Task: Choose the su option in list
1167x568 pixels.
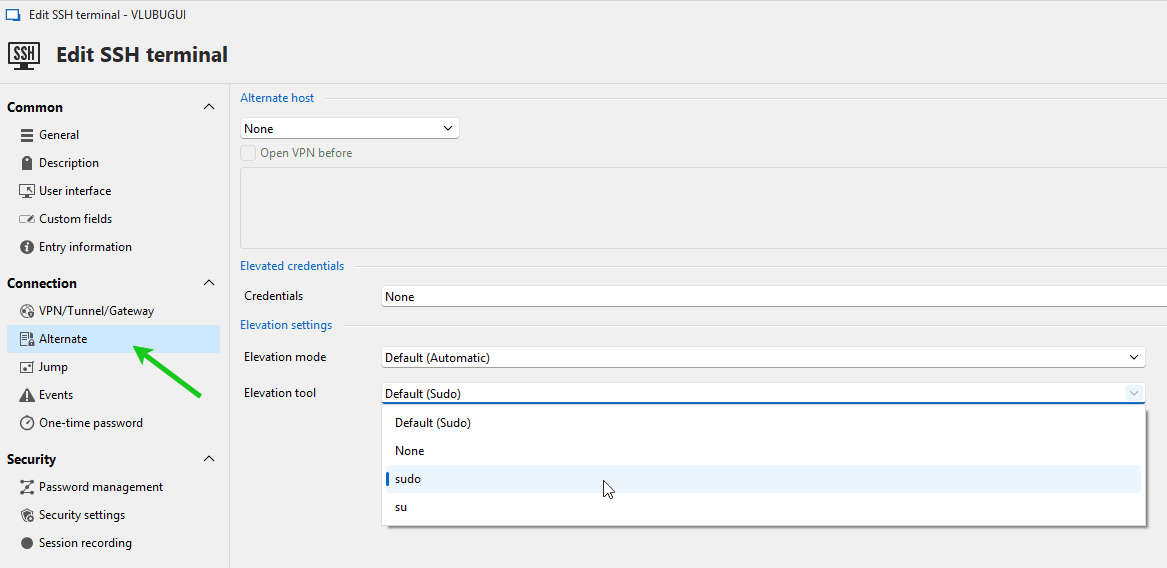Action: tap(401, 507)
